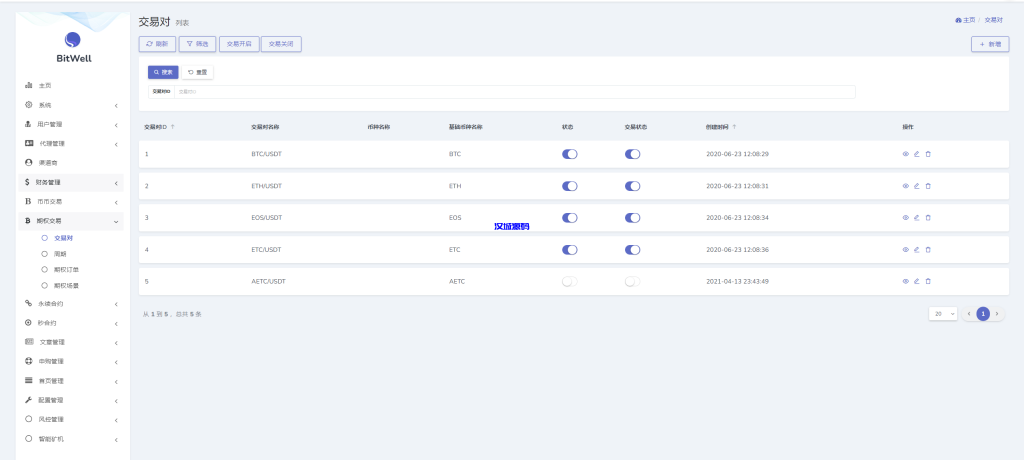
Task: Go to 主页 in the sidebar
Action: (x=44, y=86)
